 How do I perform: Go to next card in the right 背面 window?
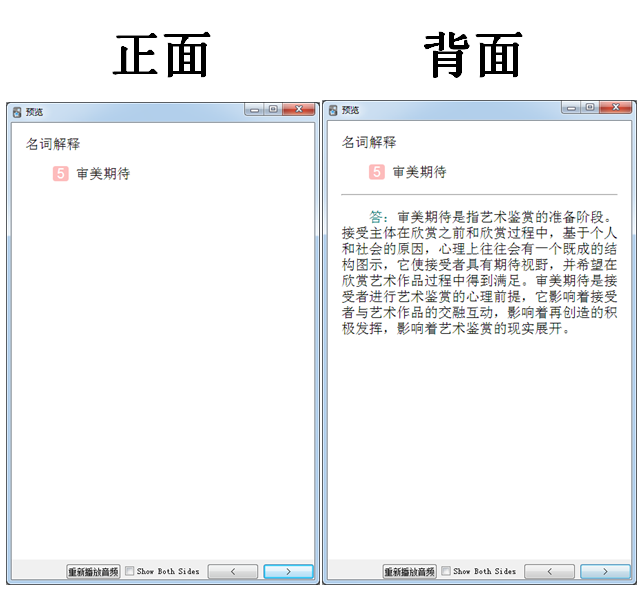coord(605,571)
